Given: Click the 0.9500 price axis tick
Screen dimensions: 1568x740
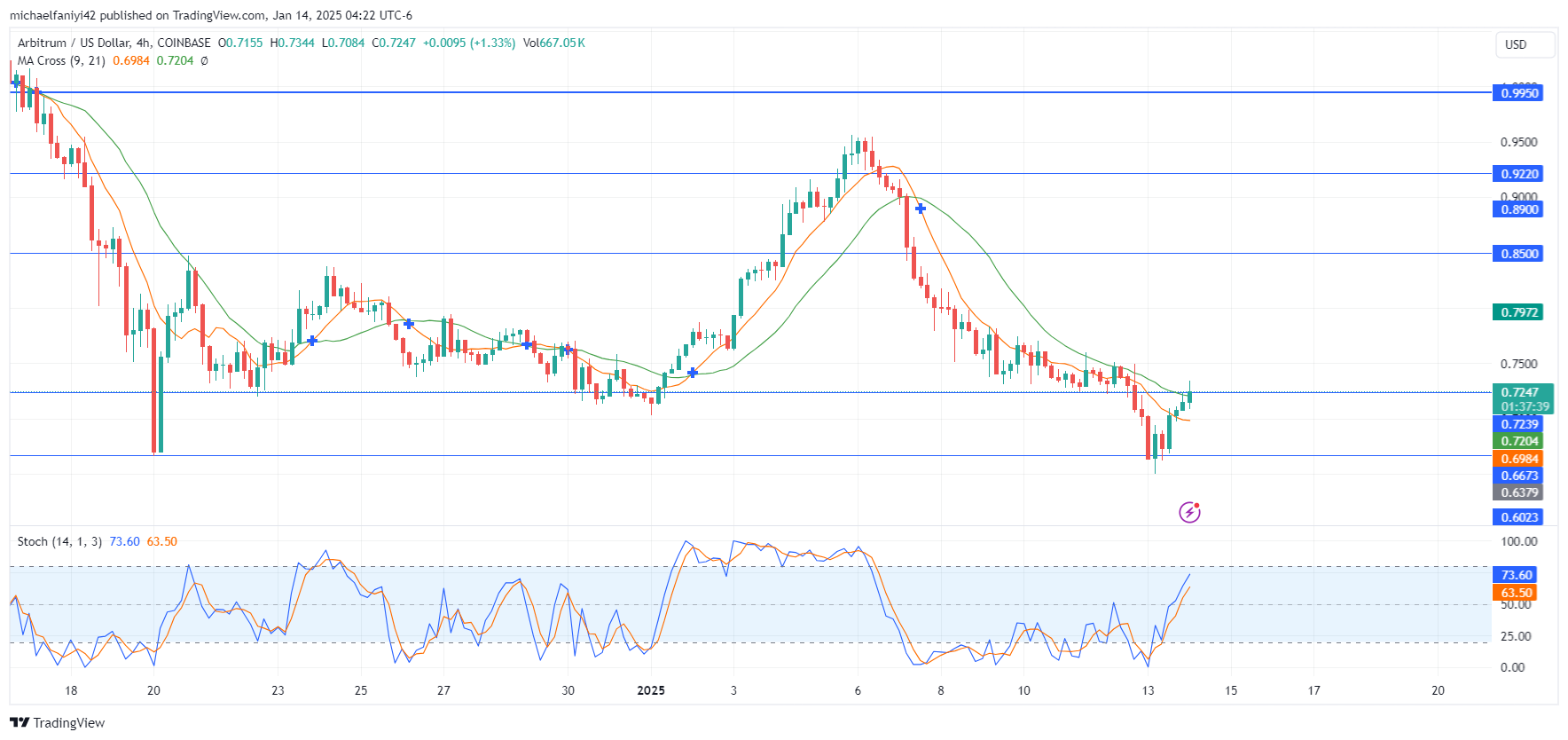Looking at the screenshot, I should [x=1518, y=142].
